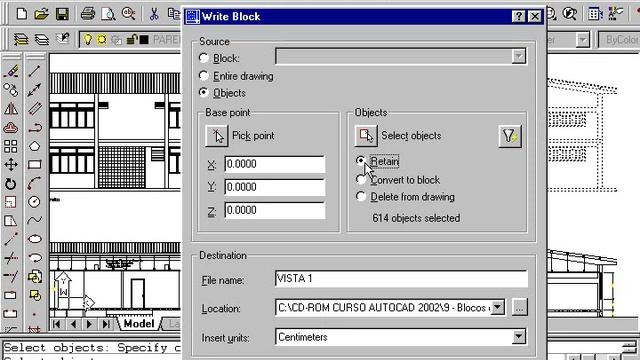640x360 pixels.
Task: Select the Scale tool
Action: [11, 202]
